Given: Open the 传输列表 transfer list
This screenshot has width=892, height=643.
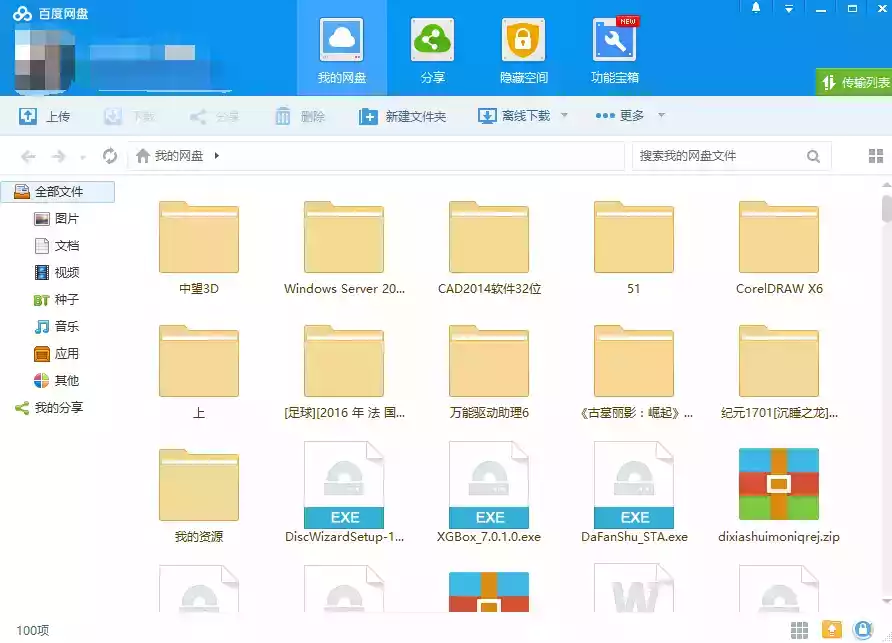Looking at the screenshot, I should [857, 84].
